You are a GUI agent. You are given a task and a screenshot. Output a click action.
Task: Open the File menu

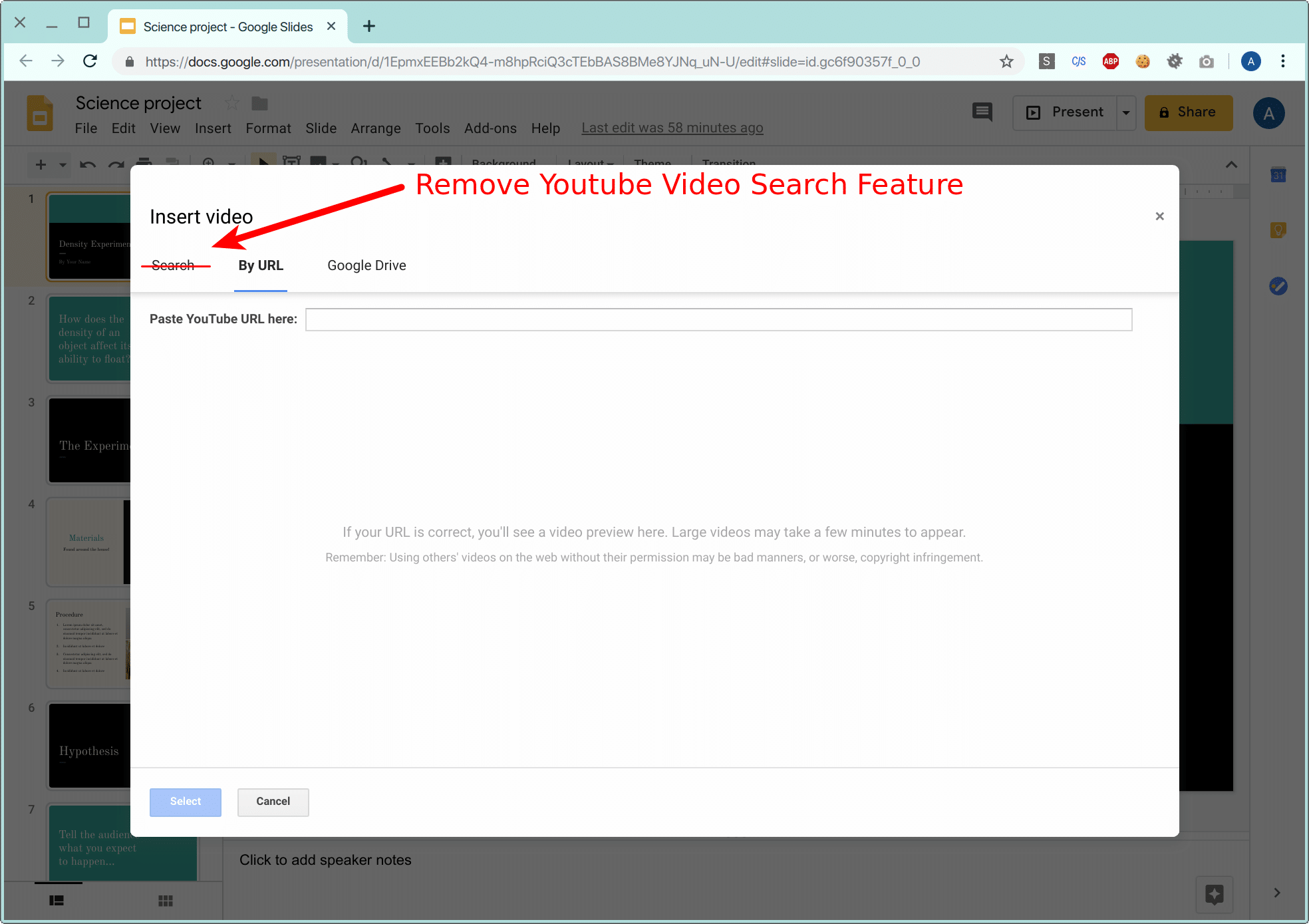pyautogui.click(x=86, y=128)
